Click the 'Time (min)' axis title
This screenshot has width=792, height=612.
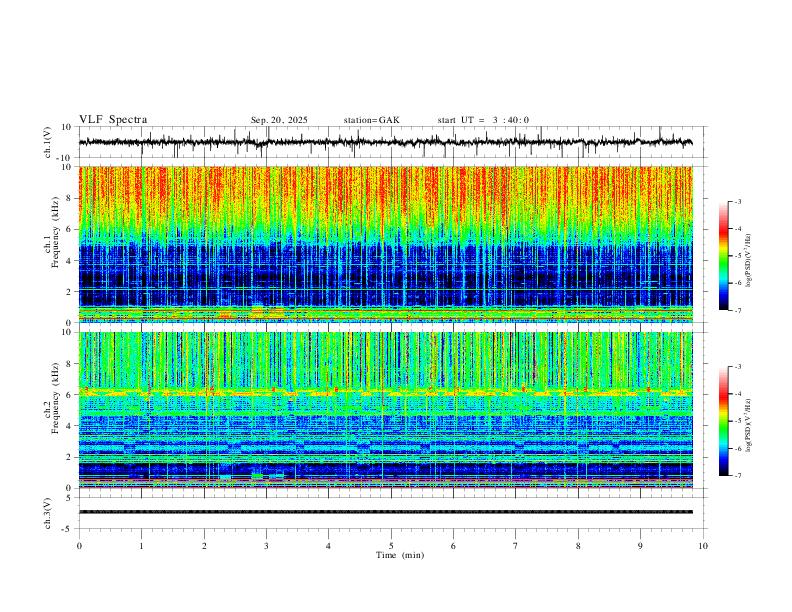[x=400, y=555]
